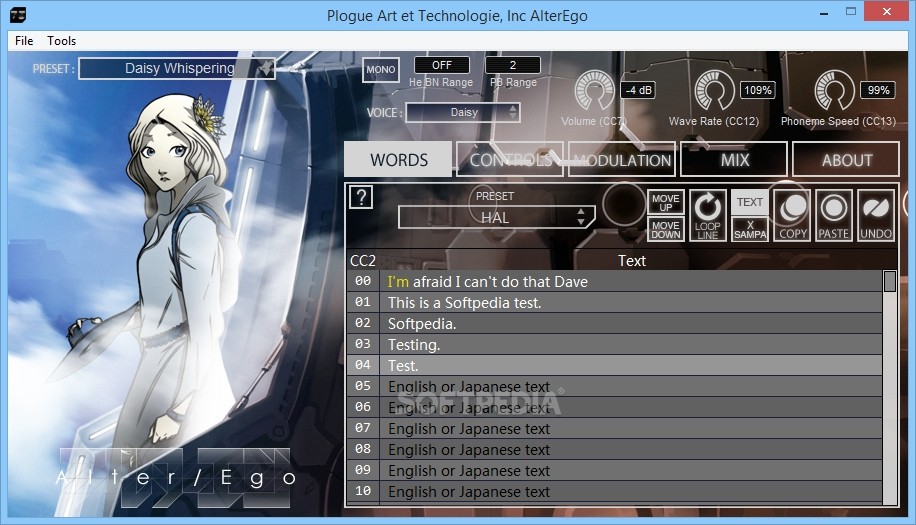Click the Copy icon button
The height and width of the screenshot is (525, 916).
[x=792, y=215]
